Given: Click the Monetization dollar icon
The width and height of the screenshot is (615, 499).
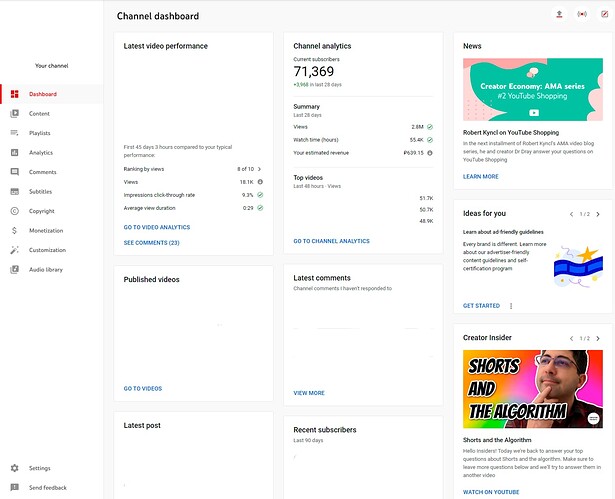Looking at the screenshot, I should [x=15, y=231].
